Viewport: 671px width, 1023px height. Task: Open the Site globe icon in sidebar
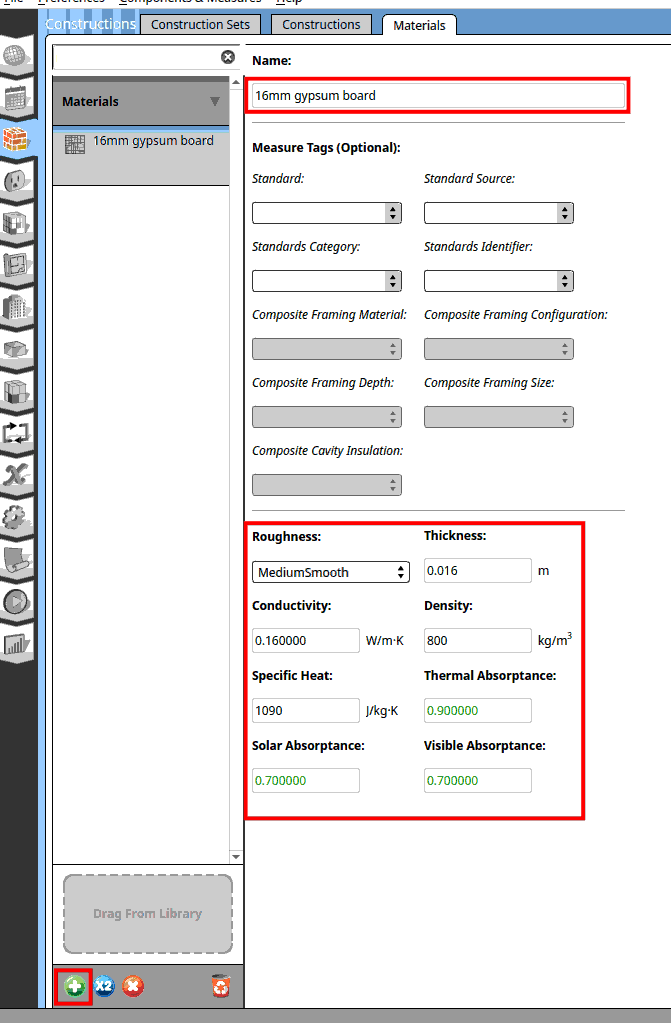coord(18,56)
